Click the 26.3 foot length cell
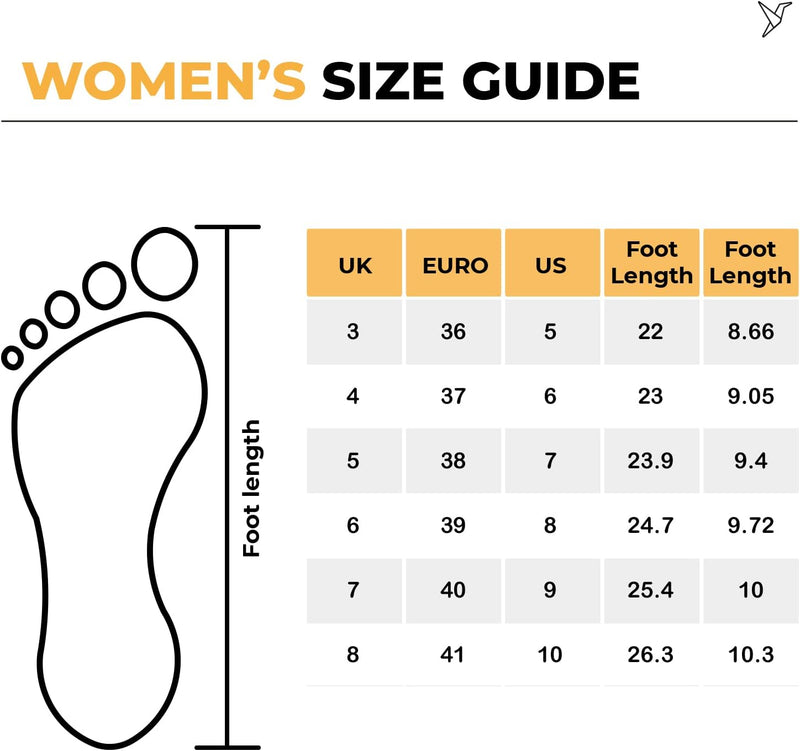 pyautogui.click(x=650, y=655)
